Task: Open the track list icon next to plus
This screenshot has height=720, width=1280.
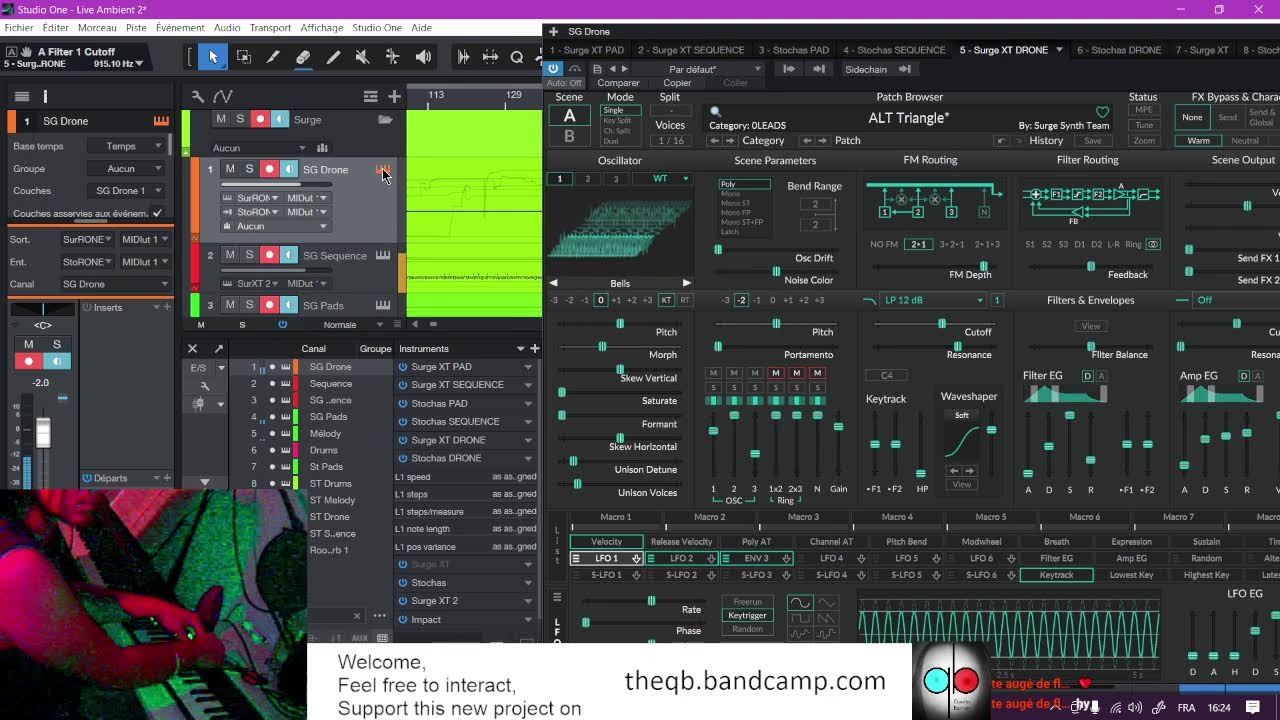Action: 370,96
